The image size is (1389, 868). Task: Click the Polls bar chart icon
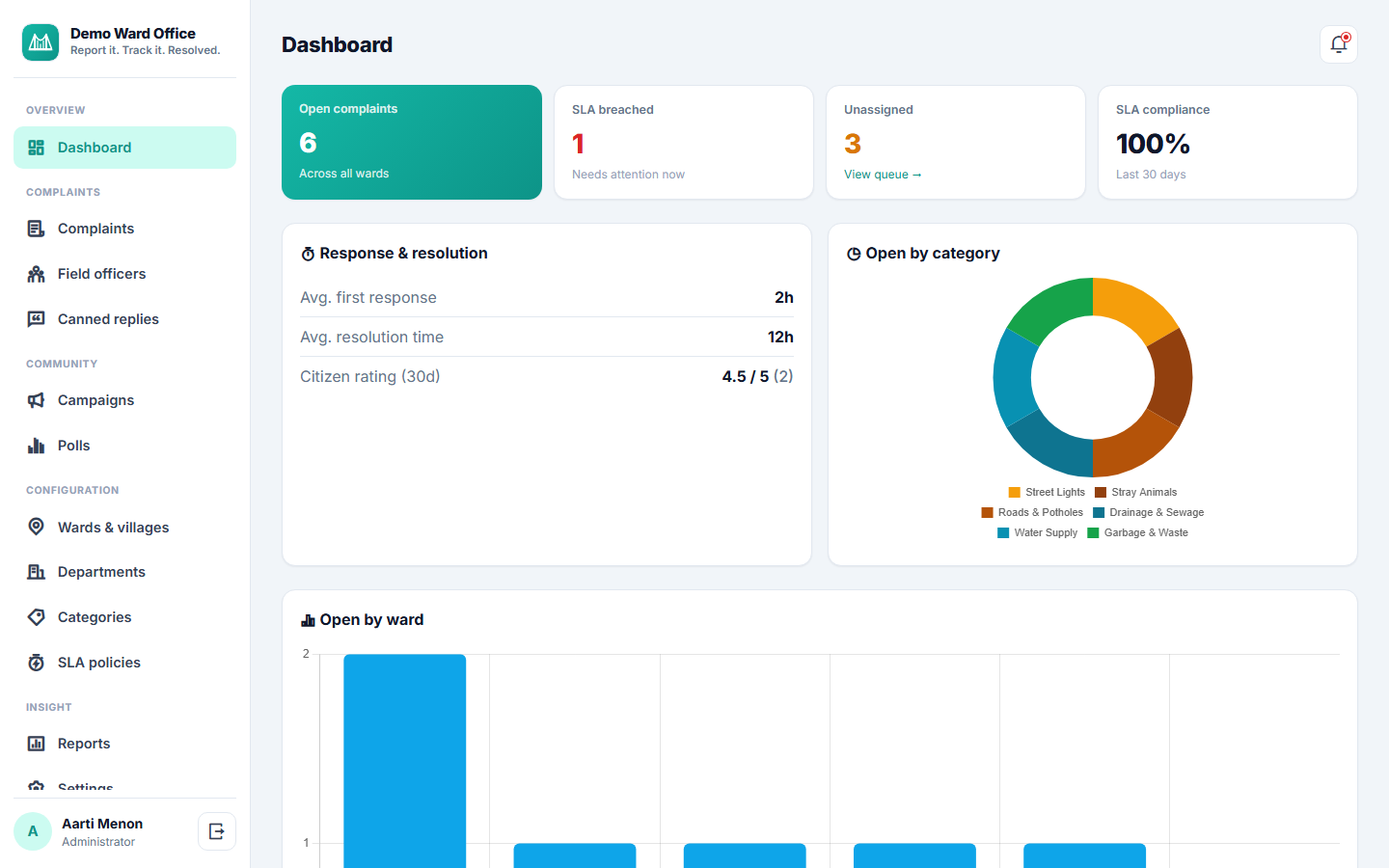[37, 446]
